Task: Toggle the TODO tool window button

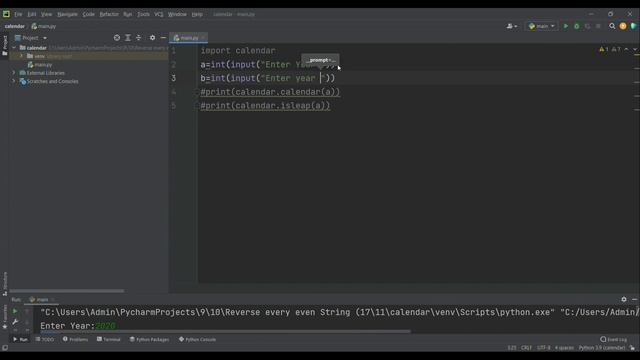Action: coord(44,339)
